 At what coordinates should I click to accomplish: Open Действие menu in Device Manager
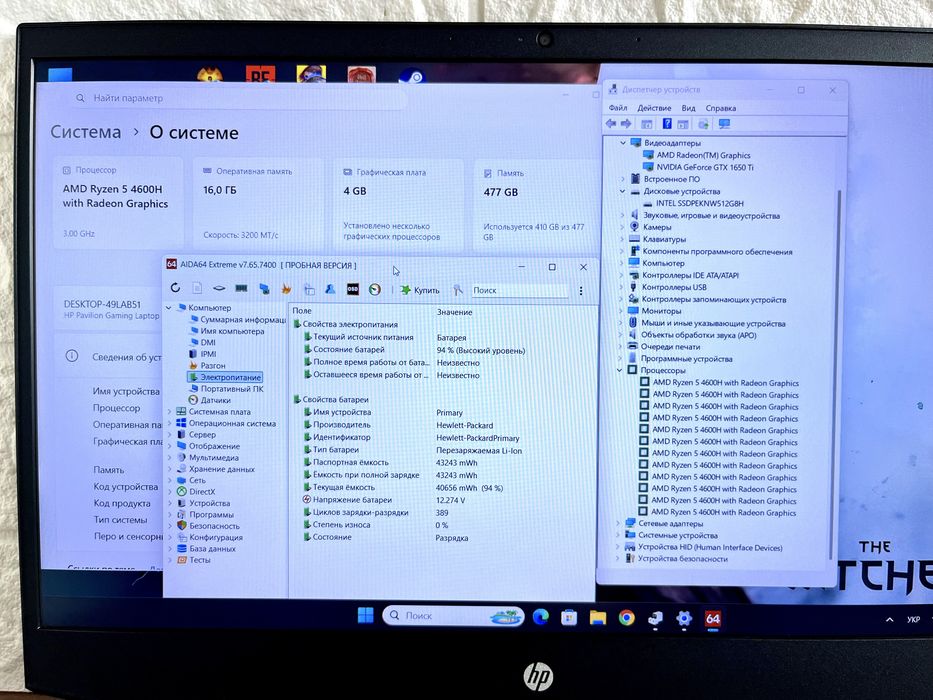point(654,108)
